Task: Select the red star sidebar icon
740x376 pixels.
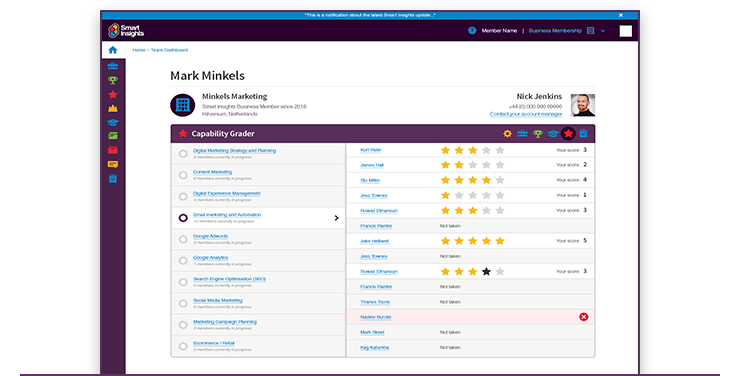Action: (113, 94)
